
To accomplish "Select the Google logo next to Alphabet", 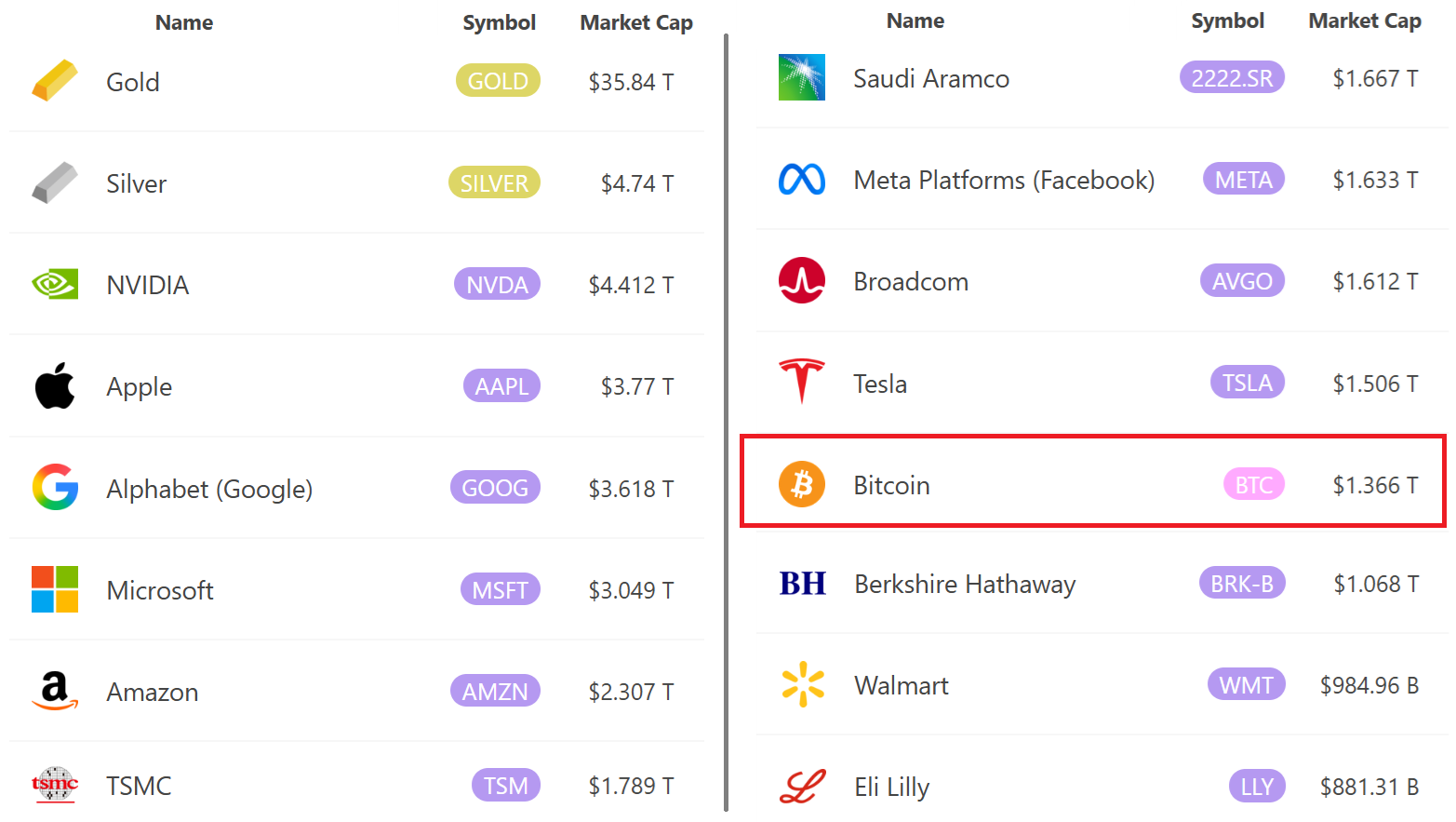I will point(55,488).
